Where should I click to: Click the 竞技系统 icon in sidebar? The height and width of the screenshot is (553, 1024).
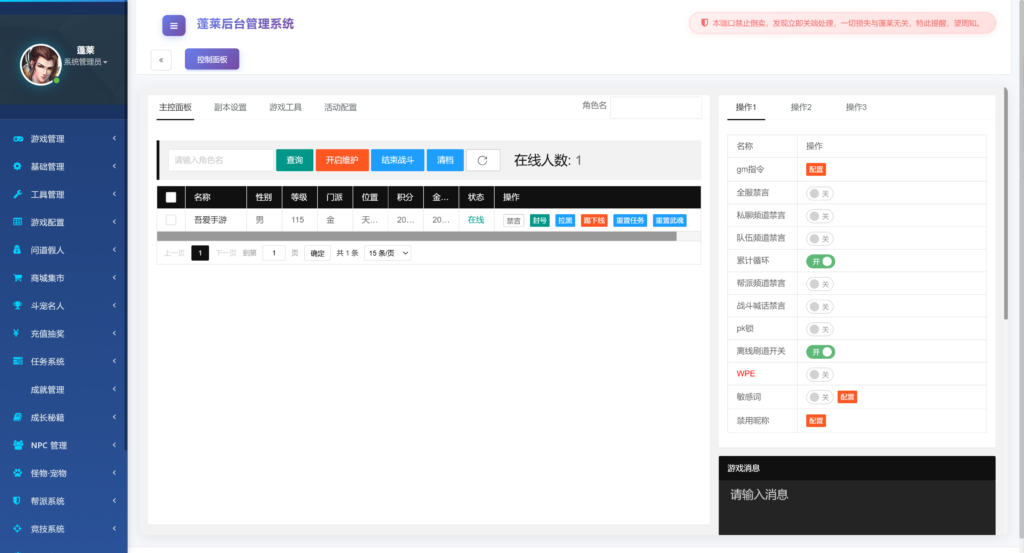point(18,528)
